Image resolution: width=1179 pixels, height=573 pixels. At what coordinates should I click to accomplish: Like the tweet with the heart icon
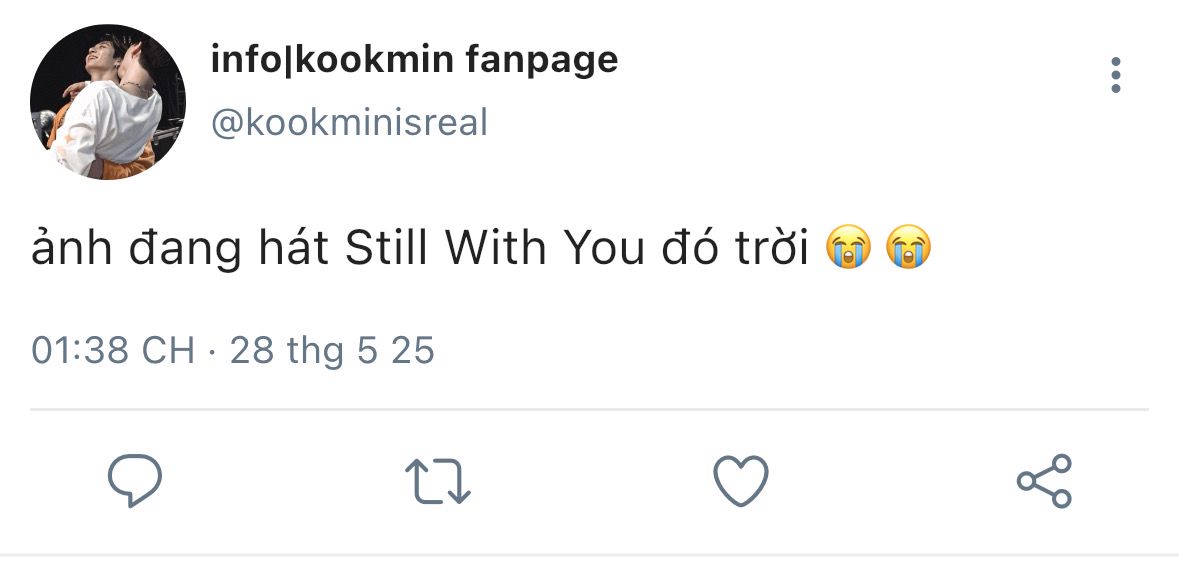tap(740, 481)
